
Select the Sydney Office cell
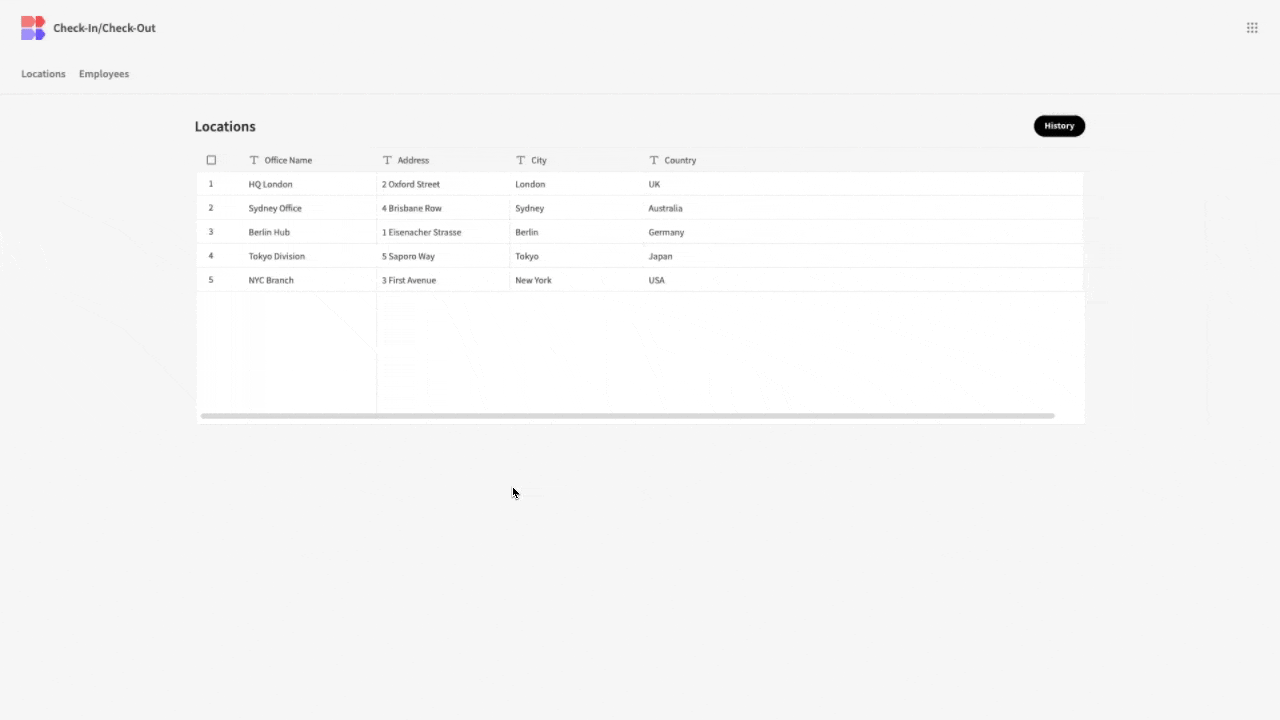310,208
